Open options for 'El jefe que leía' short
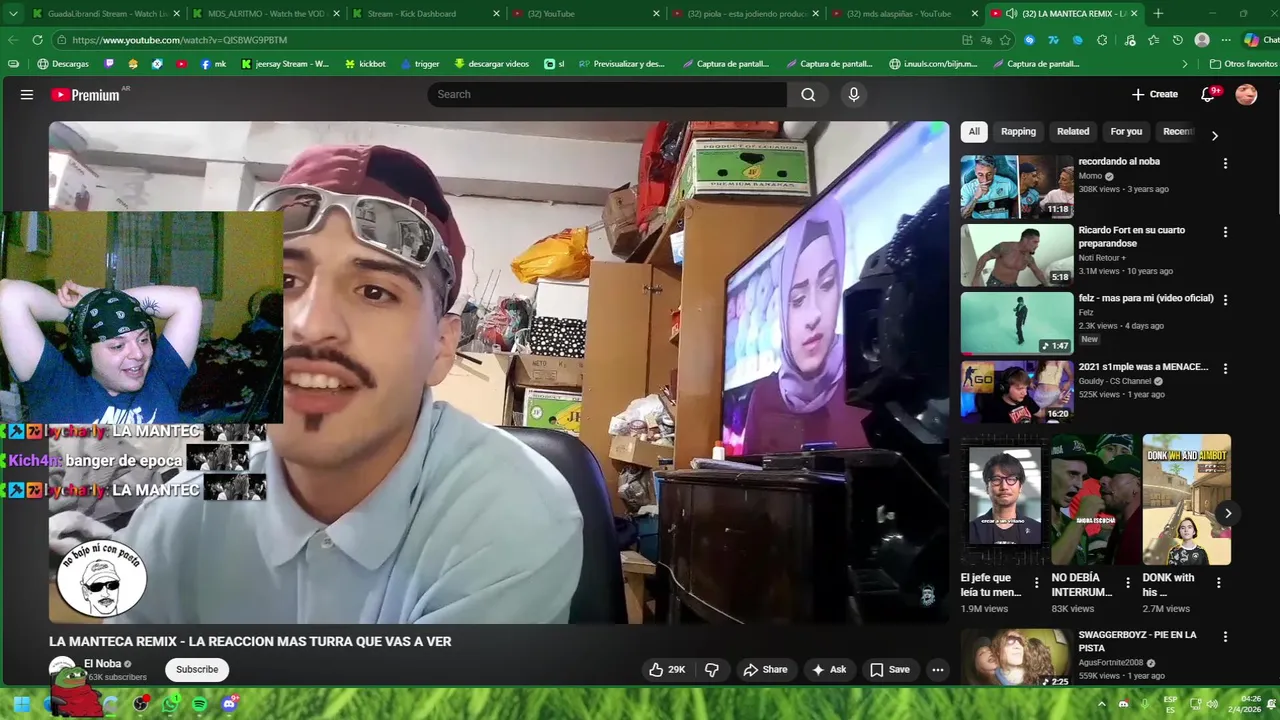 1036,582
